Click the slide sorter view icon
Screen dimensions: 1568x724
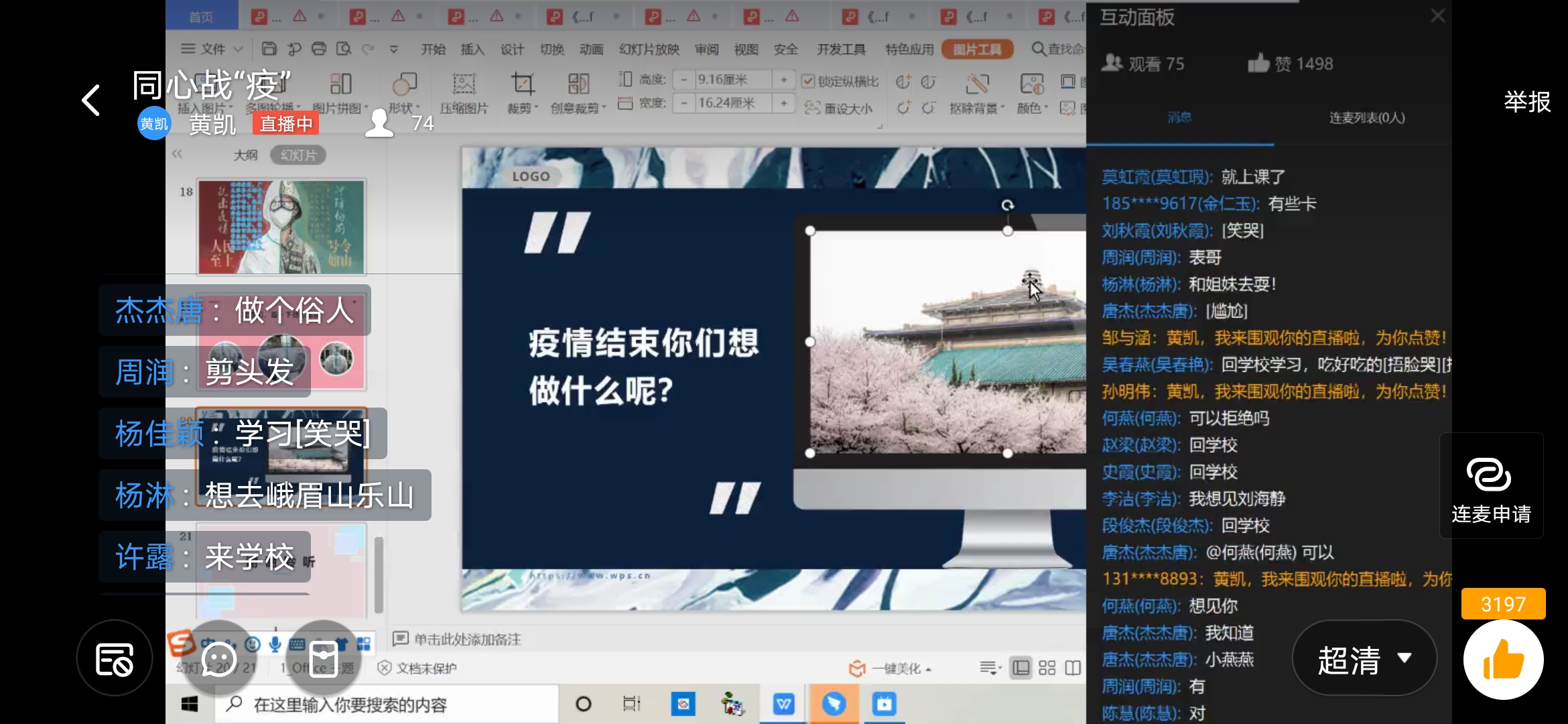click(x=1047, y=668)
